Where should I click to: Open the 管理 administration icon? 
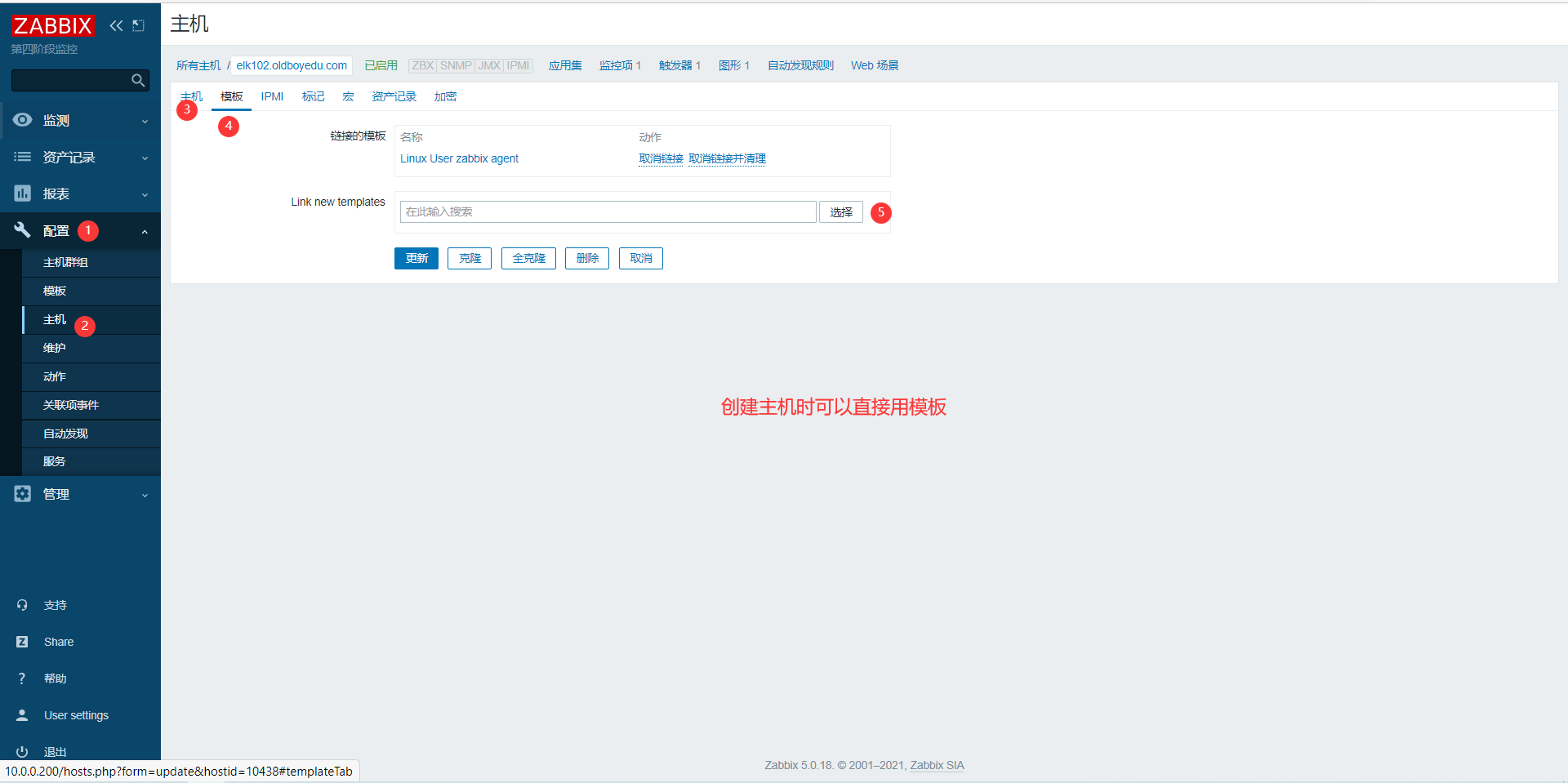pyautogui.click(x=22, y=494)
